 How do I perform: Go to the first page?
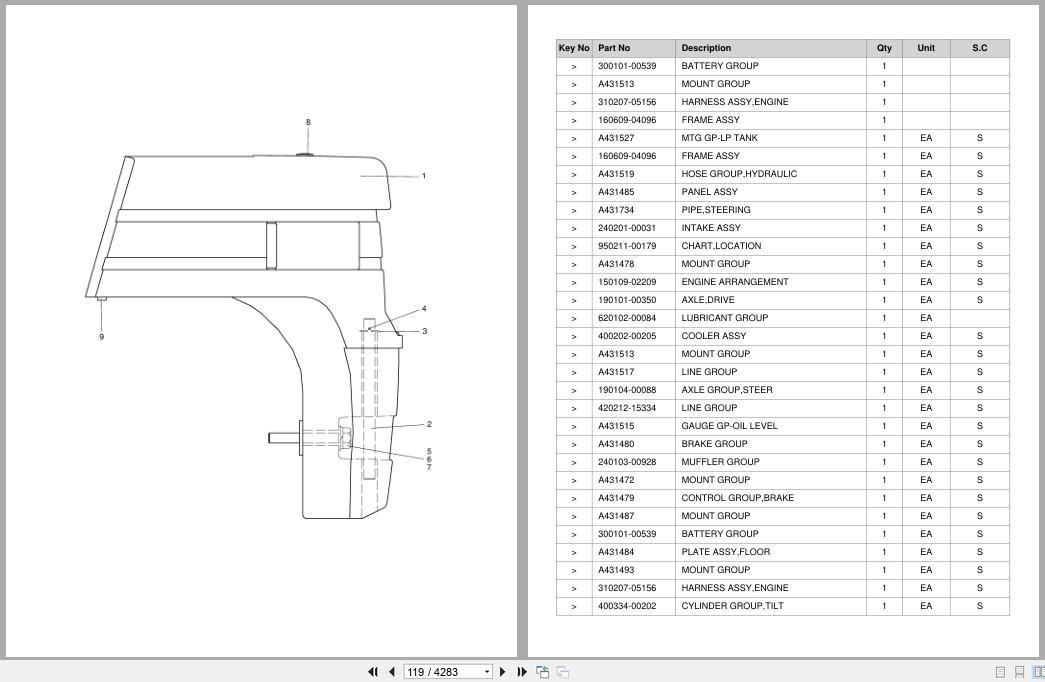pyautogui.click(x=373, y=671)
